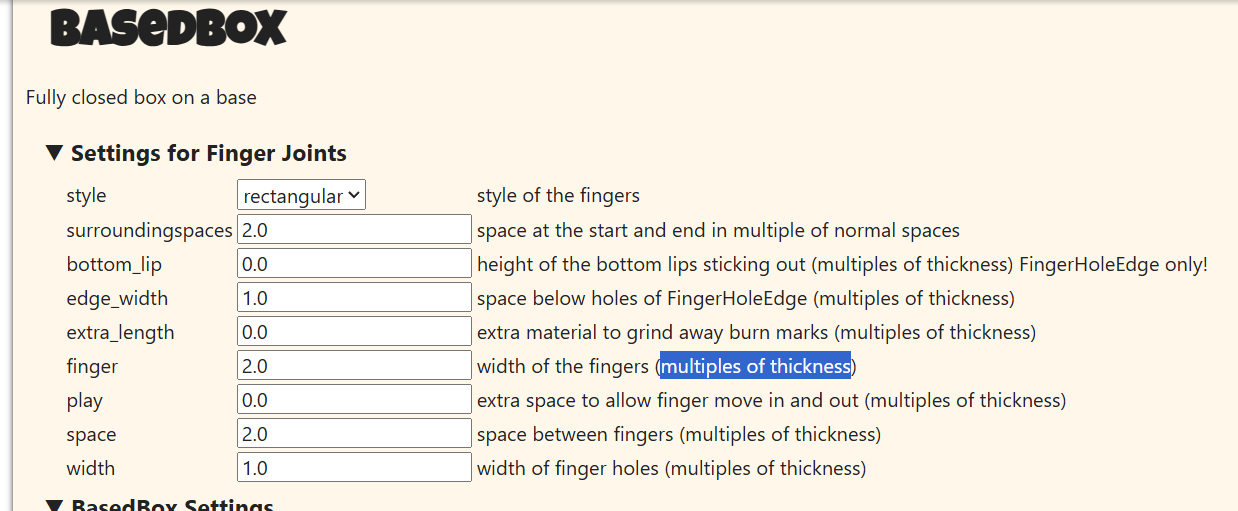Click the 'play' parameter label

pyautogui.click(x=85, y=401)
